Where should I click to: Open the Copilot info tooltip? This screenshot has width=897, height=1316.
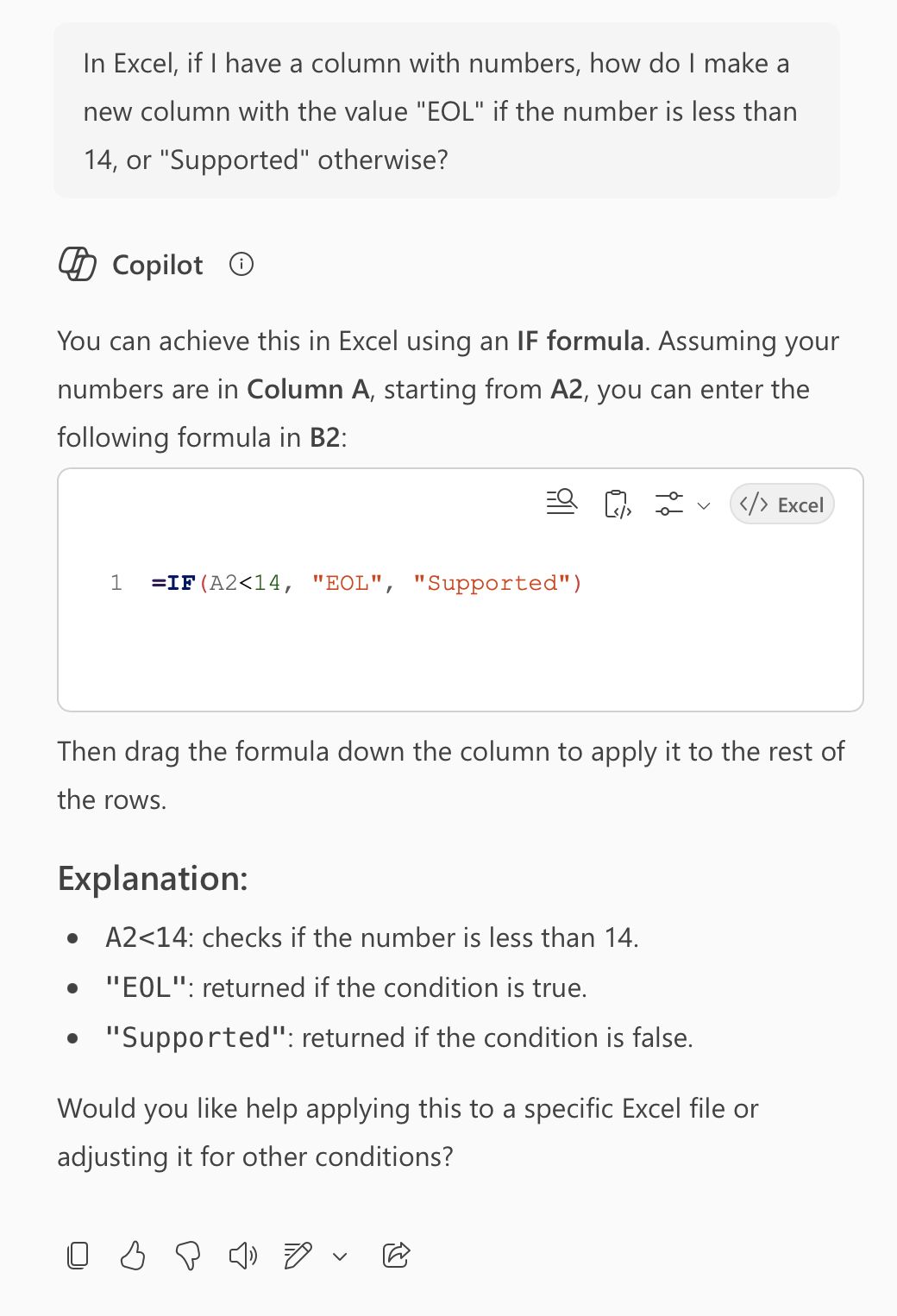click(241, 265)
